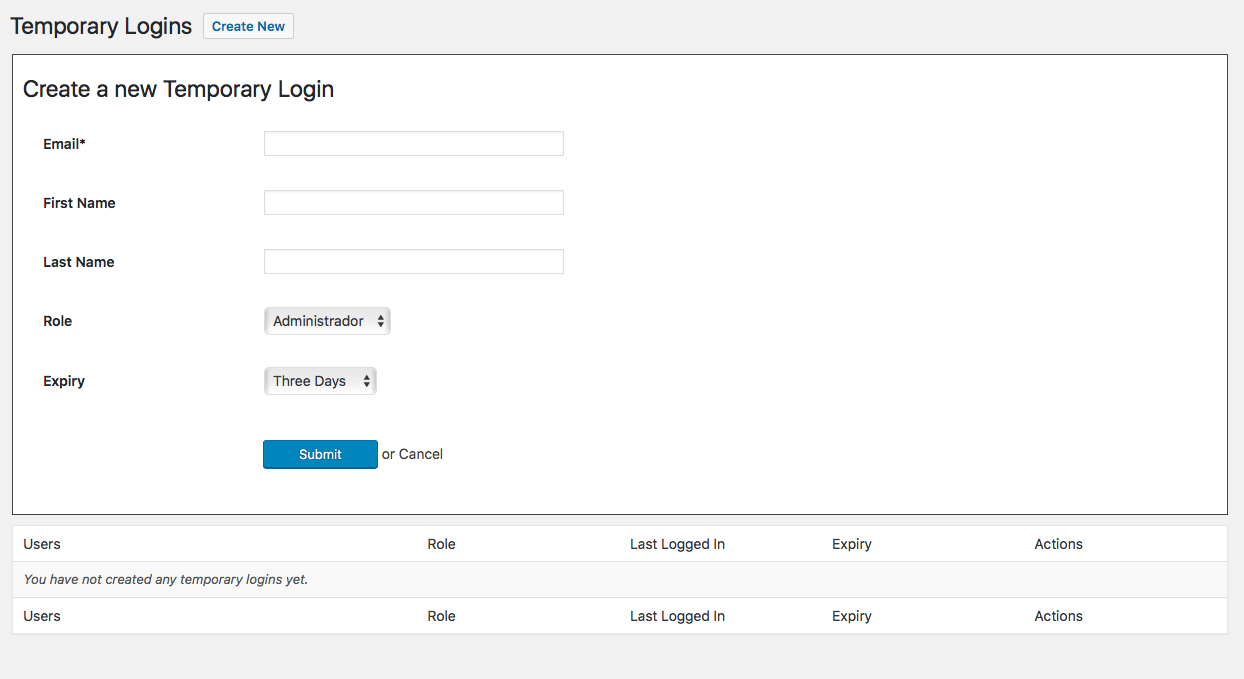
Task: Click the Role column header in table top row
Action: pos(441,544)
